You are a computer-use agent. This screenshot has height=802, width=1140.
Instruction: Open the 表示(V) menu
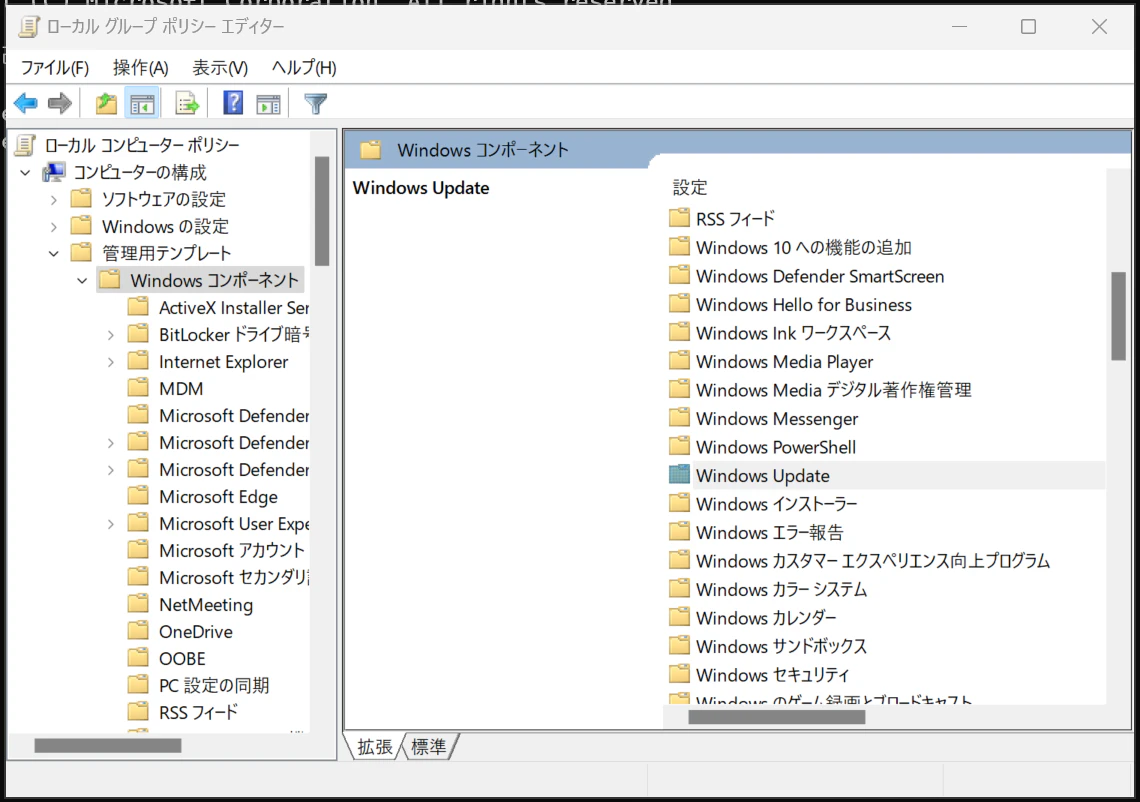click(220, 68)
